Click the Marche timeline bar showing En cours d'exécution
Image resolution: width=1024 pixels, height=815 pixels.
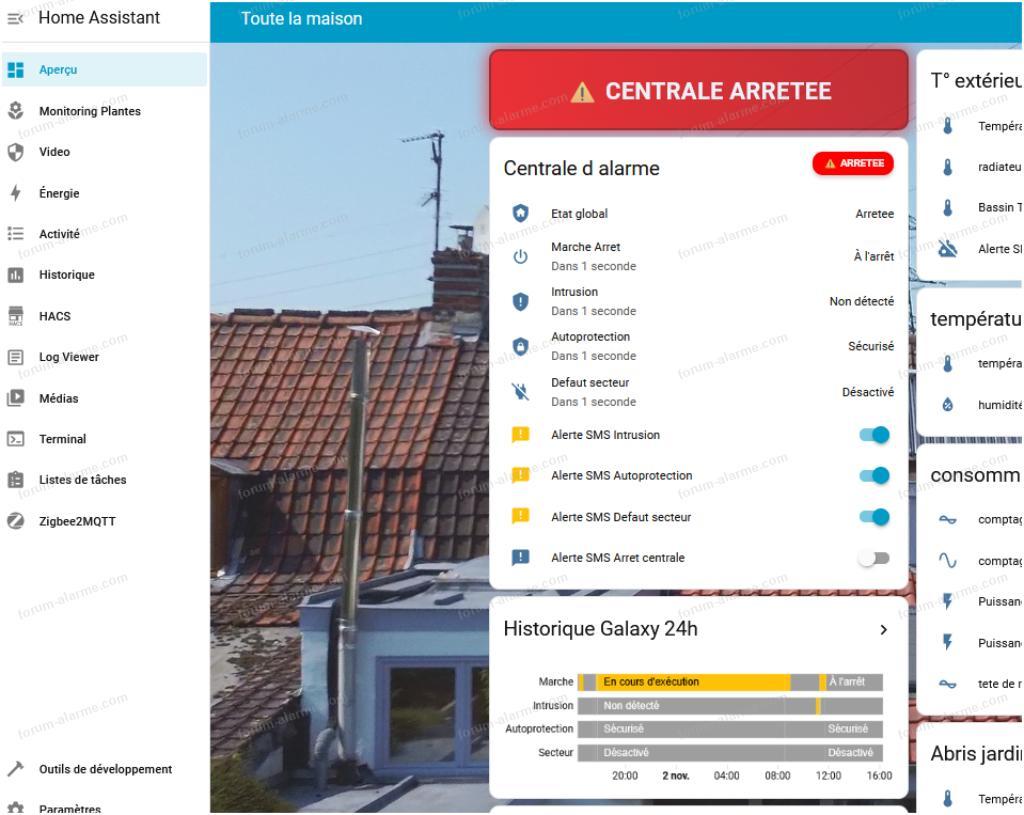(693, 681)
